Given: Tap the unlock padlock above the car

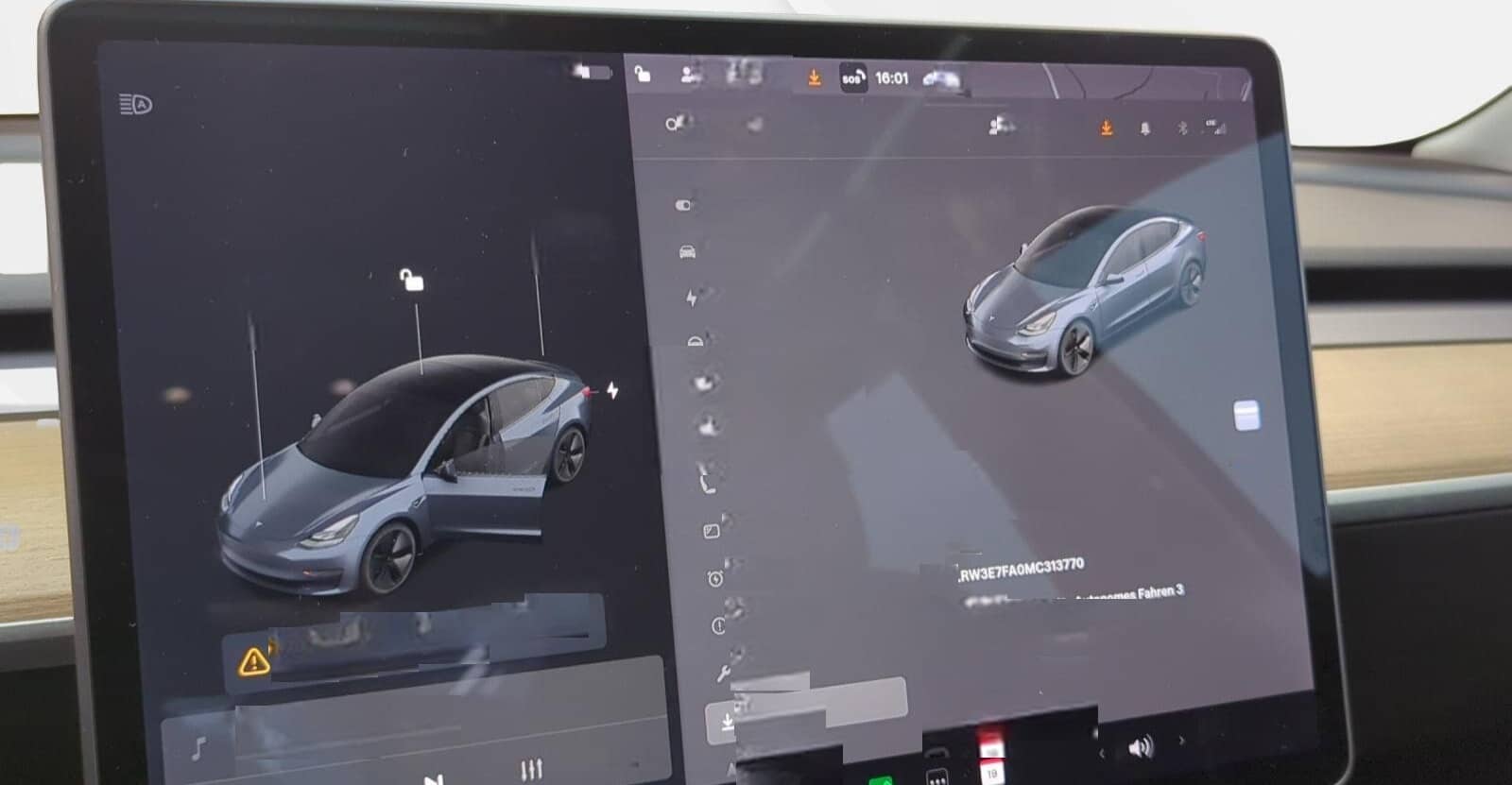Looking at the screenshot, I should pyautogui.click(x=411, y=280).
